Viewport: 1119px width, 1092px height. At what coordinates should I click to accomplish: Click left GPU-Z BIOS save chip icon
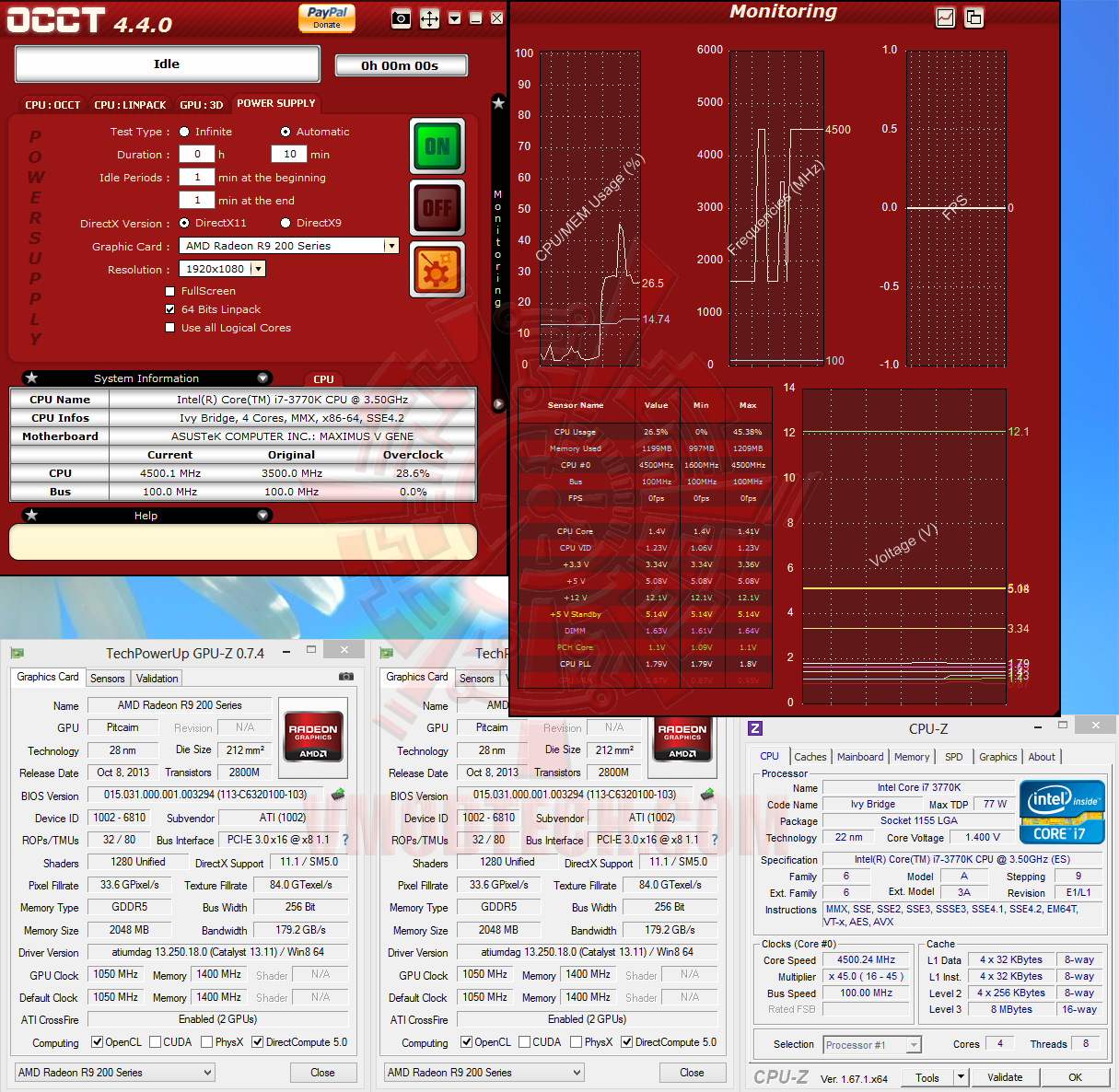click(338, 795)
